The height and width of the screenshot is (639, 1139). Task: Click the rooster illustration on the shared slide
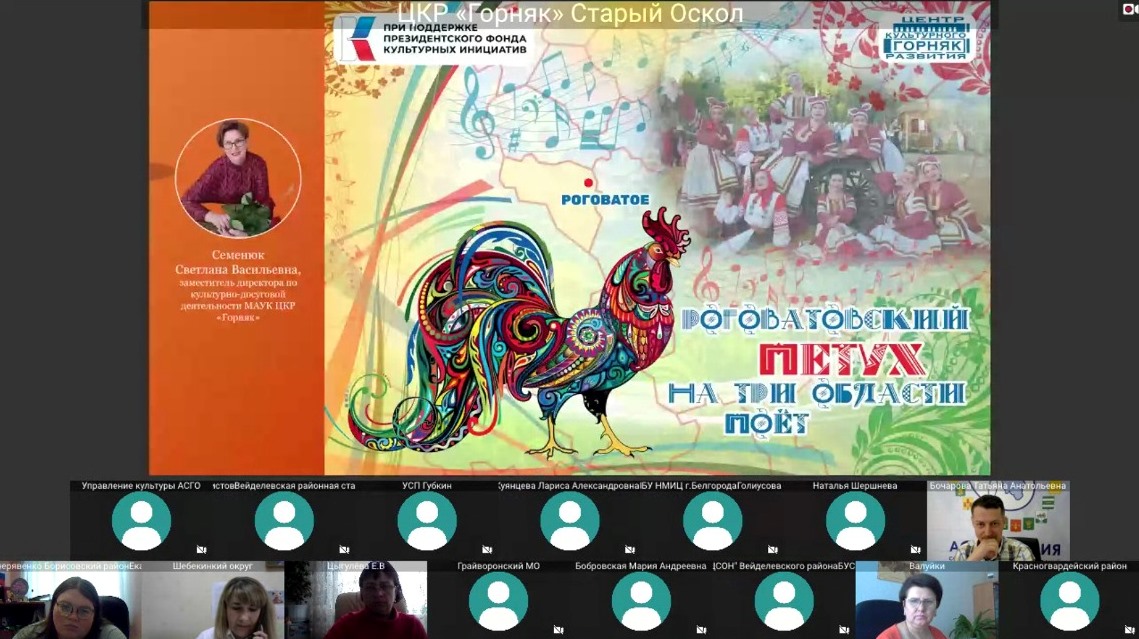coord(520,334)
